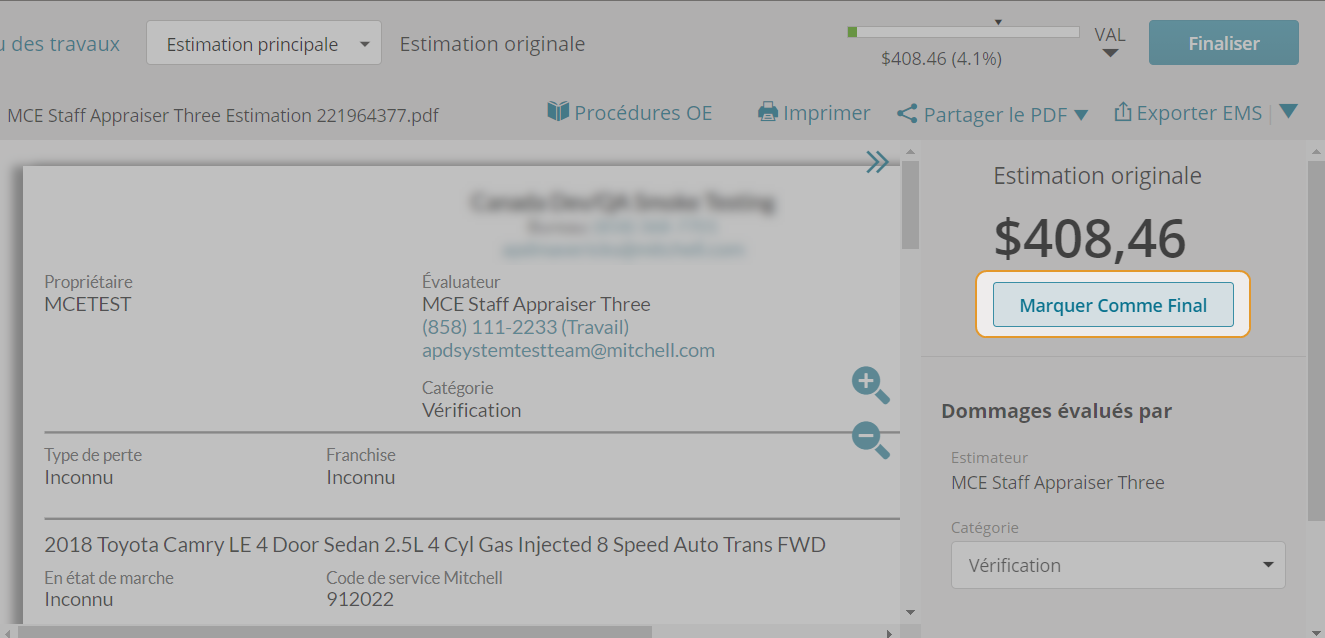This screenshot has height=638, width=1325.
Task: Zoom out with the minus magnifier icon
Action: pos(870,440)
